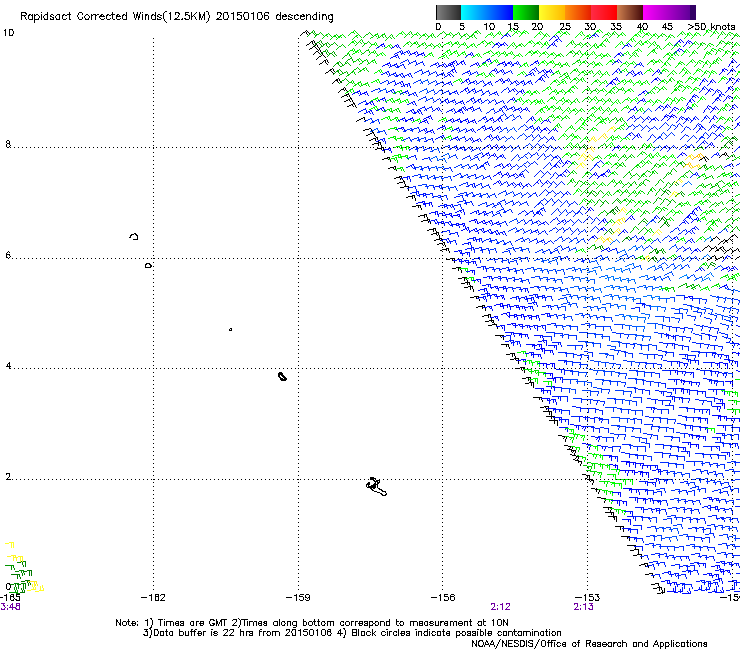This screenshot has height=650, width=740.
Task: Click the purple time stamp '2:13'
Action: click(583, 607)
